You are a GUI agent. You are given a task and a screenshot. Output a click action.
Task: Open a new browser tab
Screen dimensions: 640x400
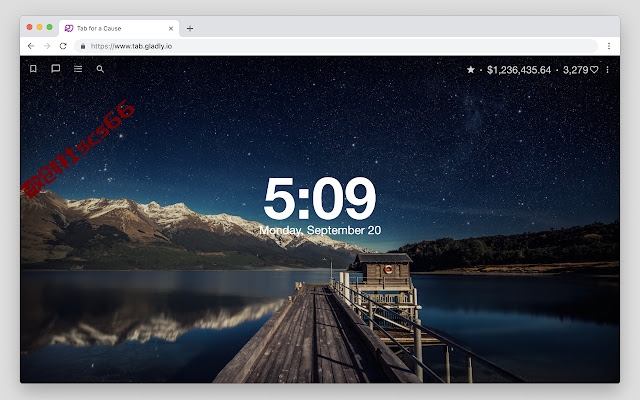pyautogui.click(x=190, y=29)
